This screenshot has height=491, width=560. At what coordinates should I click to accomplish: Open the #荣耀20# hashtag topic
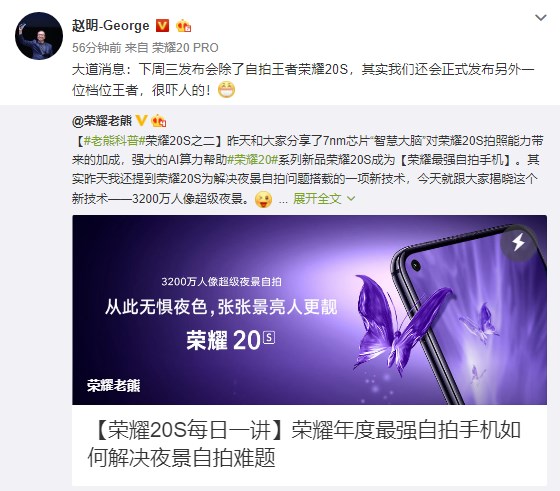[252, 160]
